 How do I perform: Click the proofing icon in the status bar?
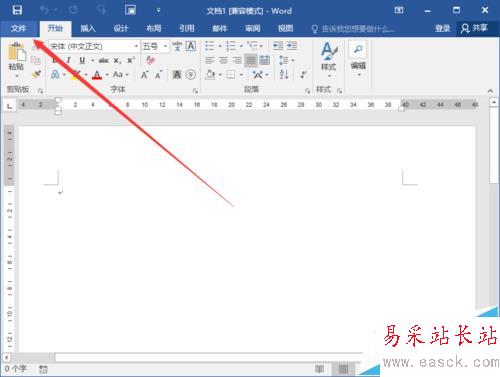click(43, 369)
